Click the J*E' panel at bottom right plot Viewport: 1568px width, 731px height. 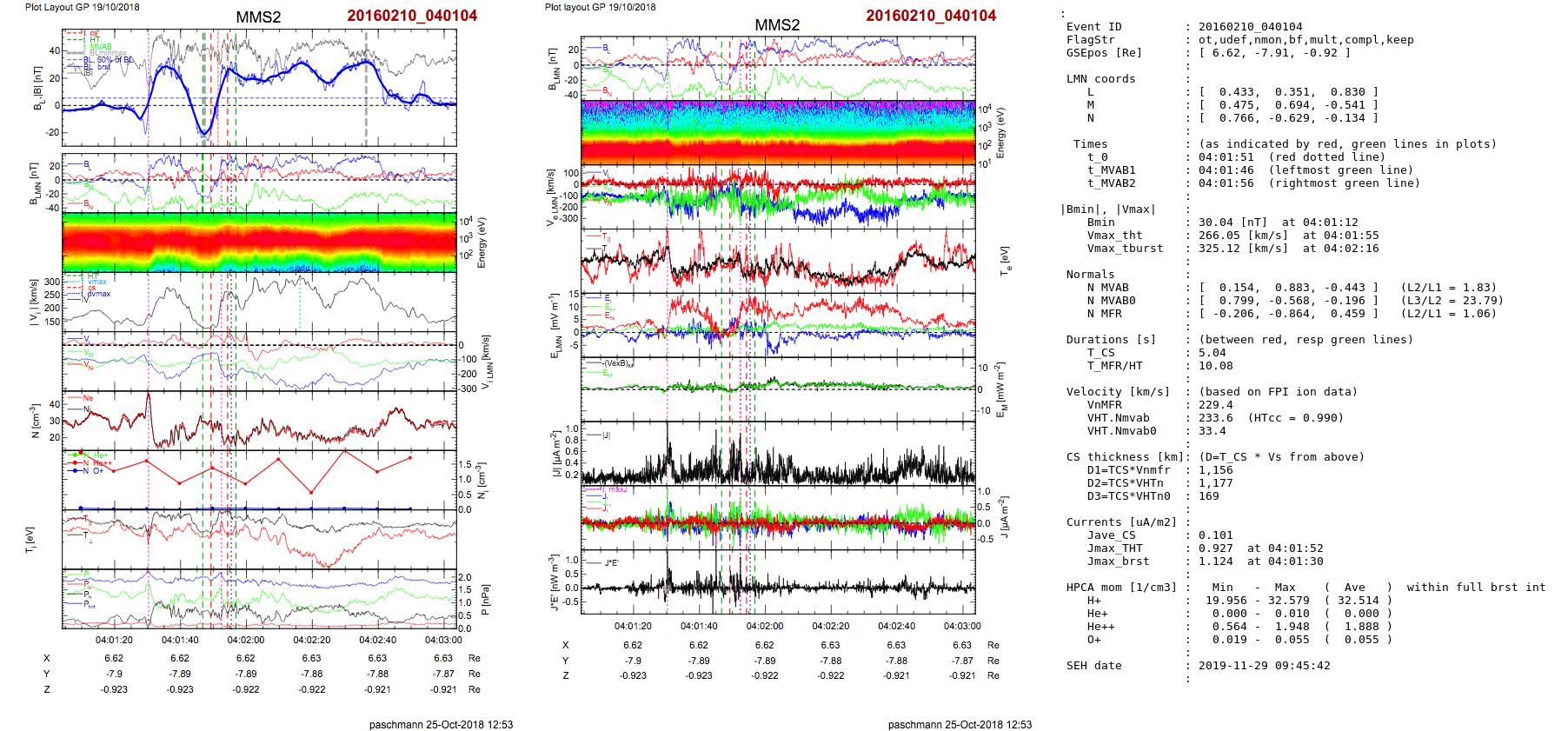pyautogui.click(x=778, y=582)
